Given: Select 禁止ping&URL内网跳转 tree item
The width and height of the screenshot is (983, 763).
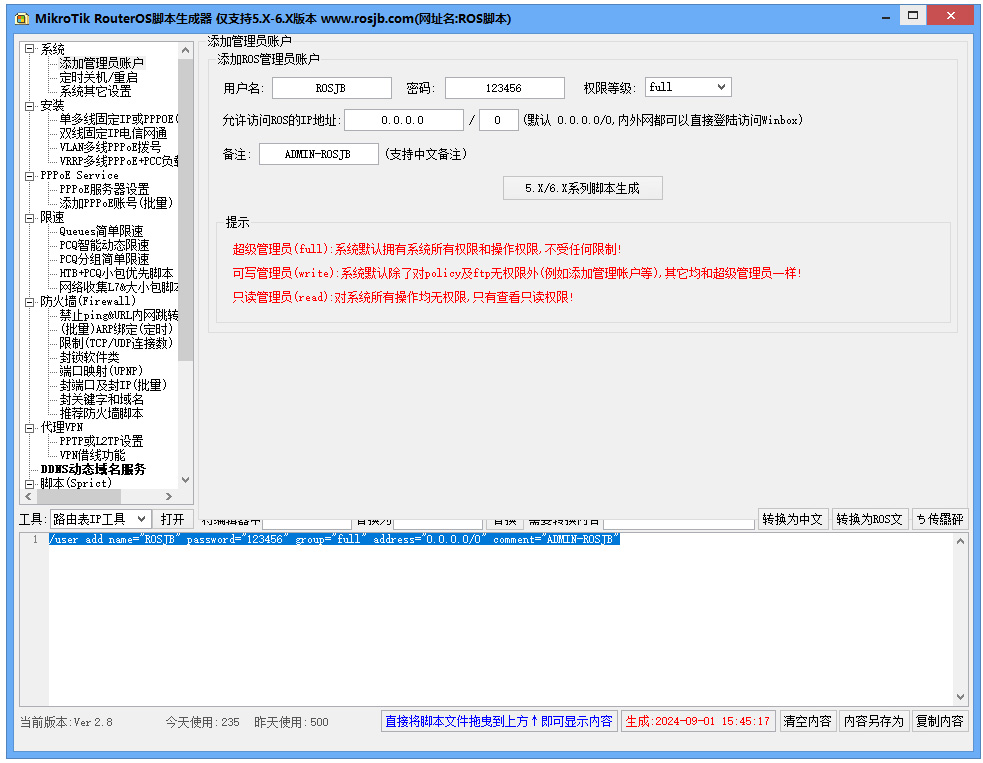Looking at the screenshot, I should click(x=118, y=315).
